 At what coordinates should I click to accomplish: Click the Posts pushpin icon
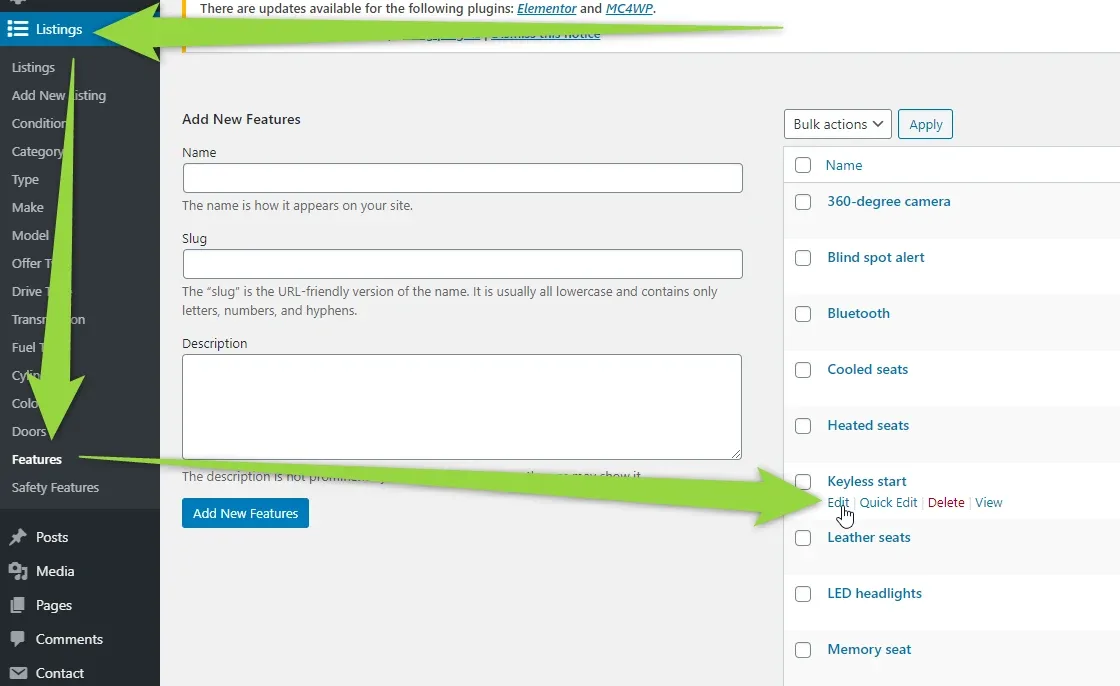[x=18, y=537]
